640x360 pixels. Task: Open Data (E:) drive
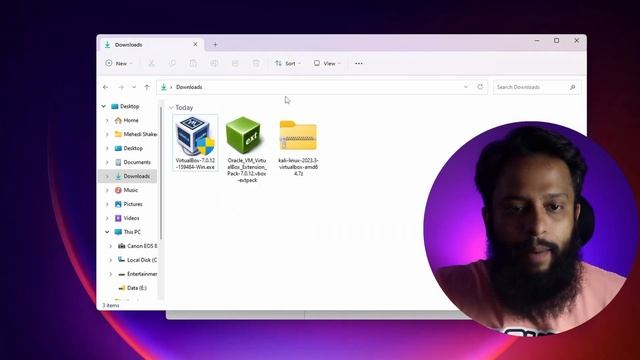click(x=132, y=288)
